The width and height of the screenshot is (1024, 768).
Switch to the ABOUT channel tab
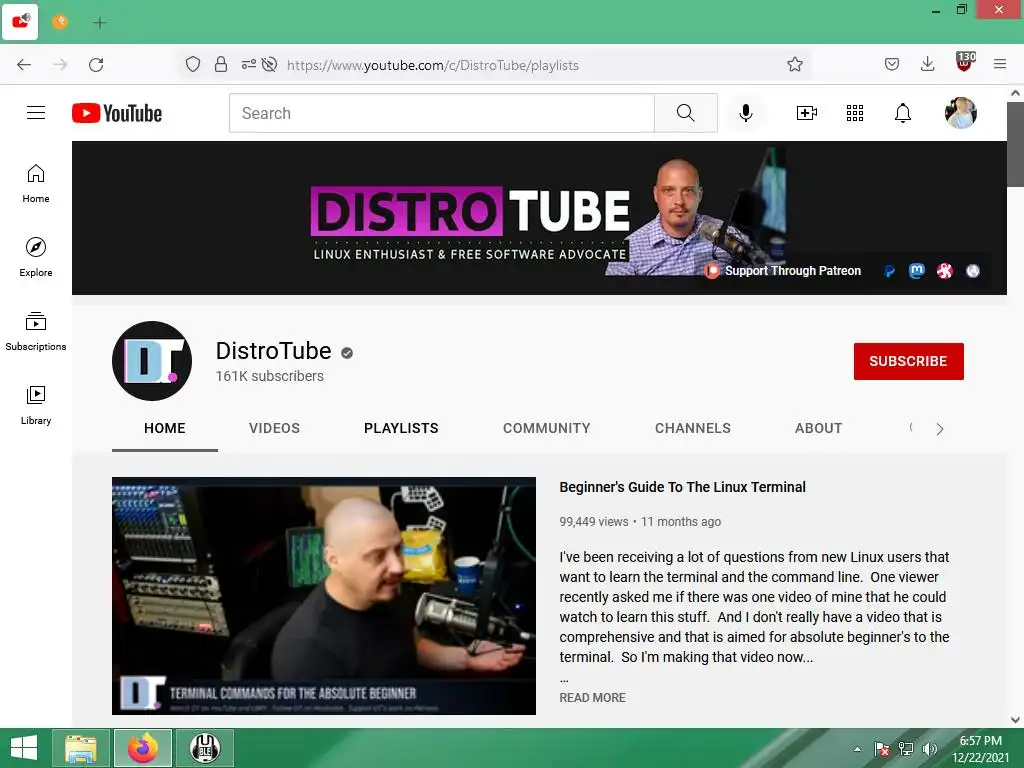pyautogui.click(x=818, y=428)
